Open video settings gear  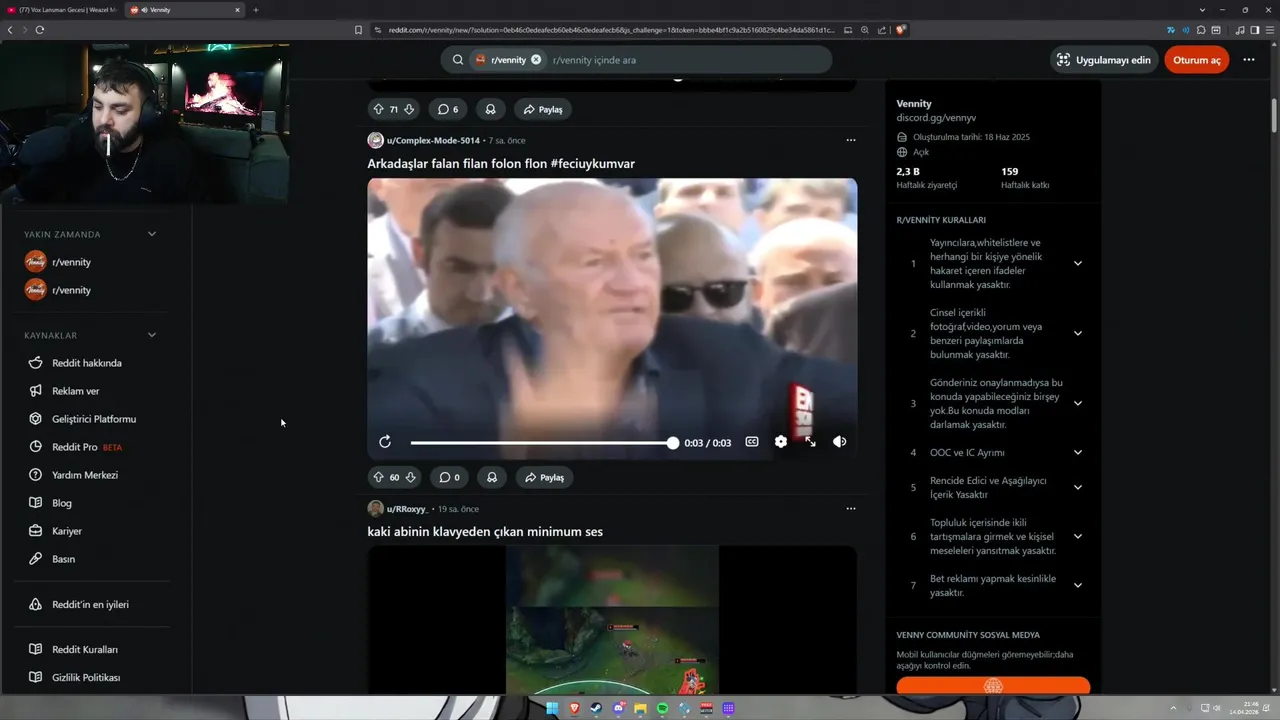pyautogui.click(x=781, y=442)
